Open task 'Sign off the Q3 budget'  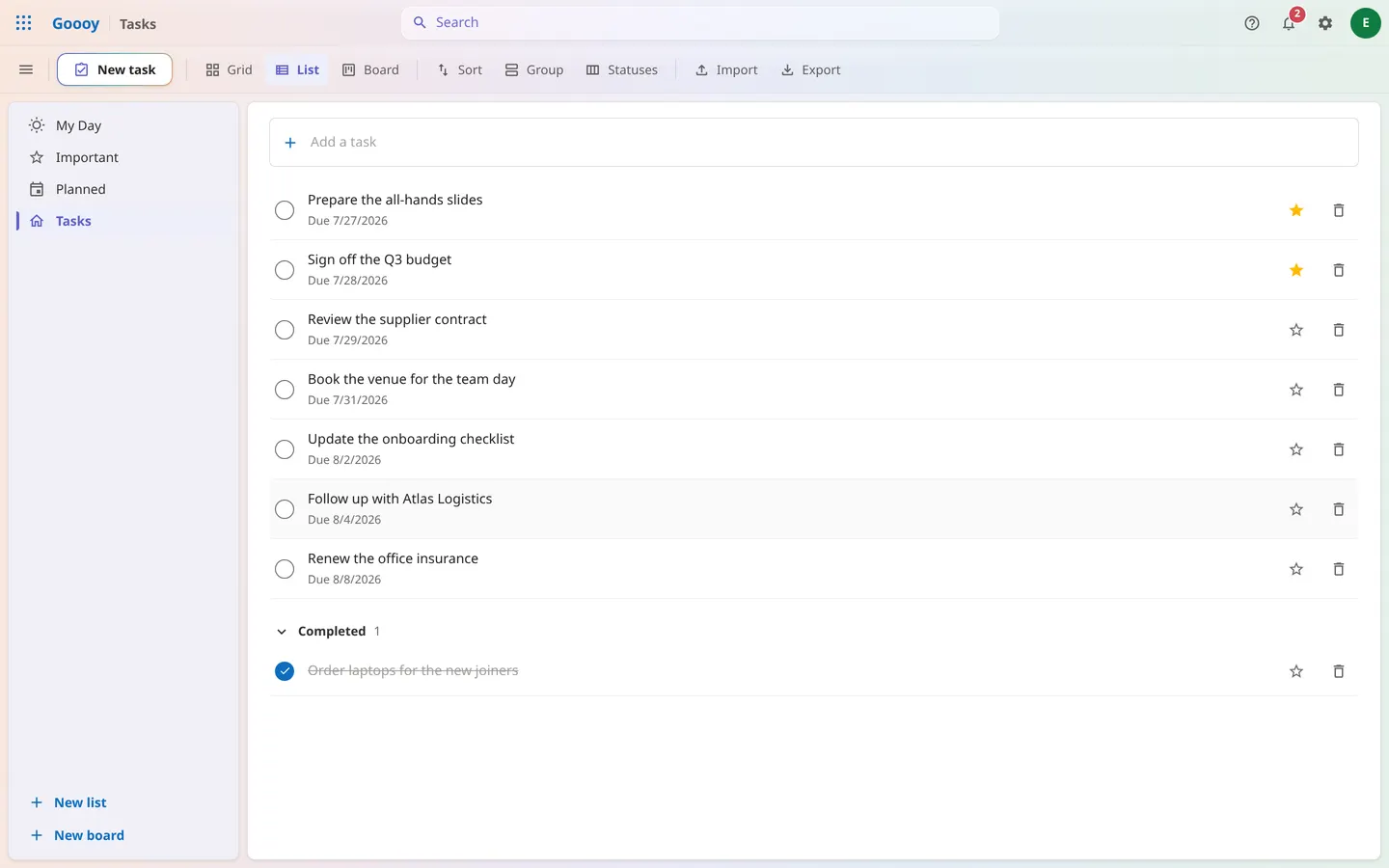380,259
